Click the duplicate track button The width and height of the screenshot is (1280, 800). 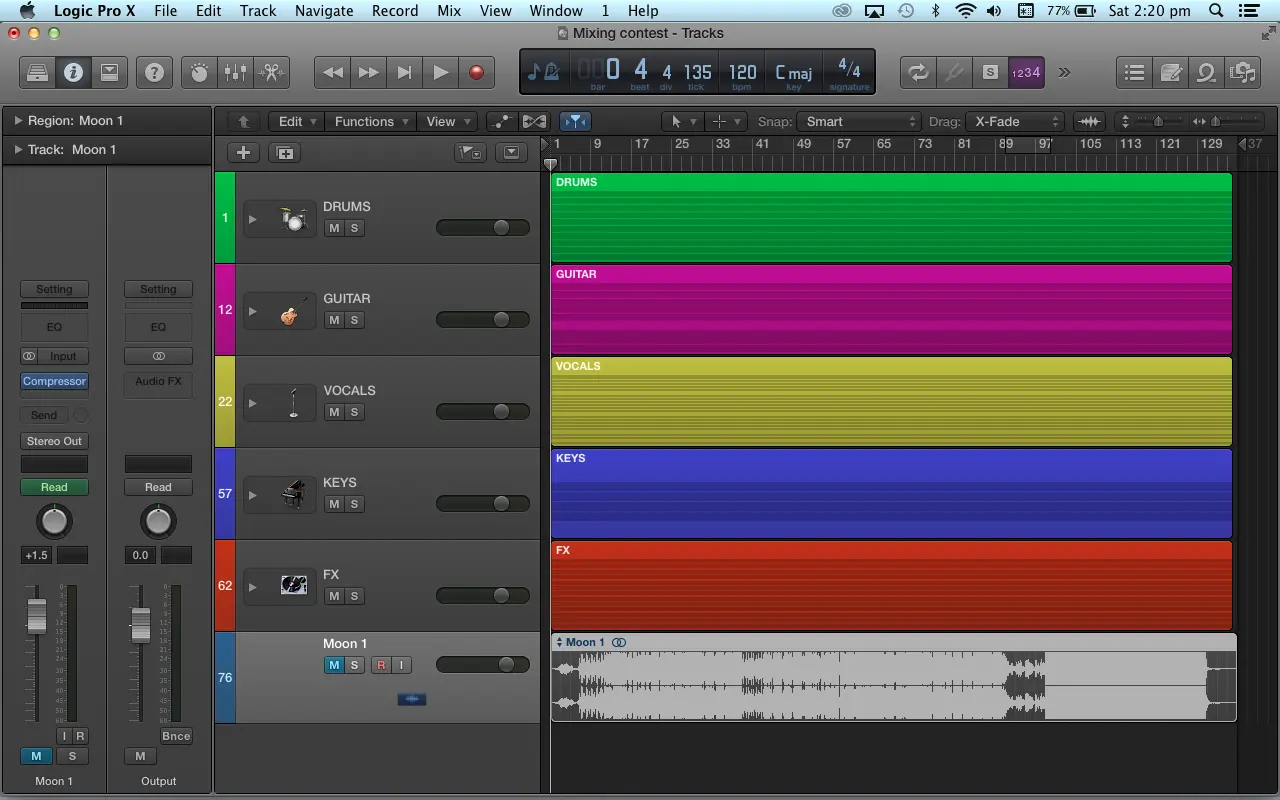(285, 153)
